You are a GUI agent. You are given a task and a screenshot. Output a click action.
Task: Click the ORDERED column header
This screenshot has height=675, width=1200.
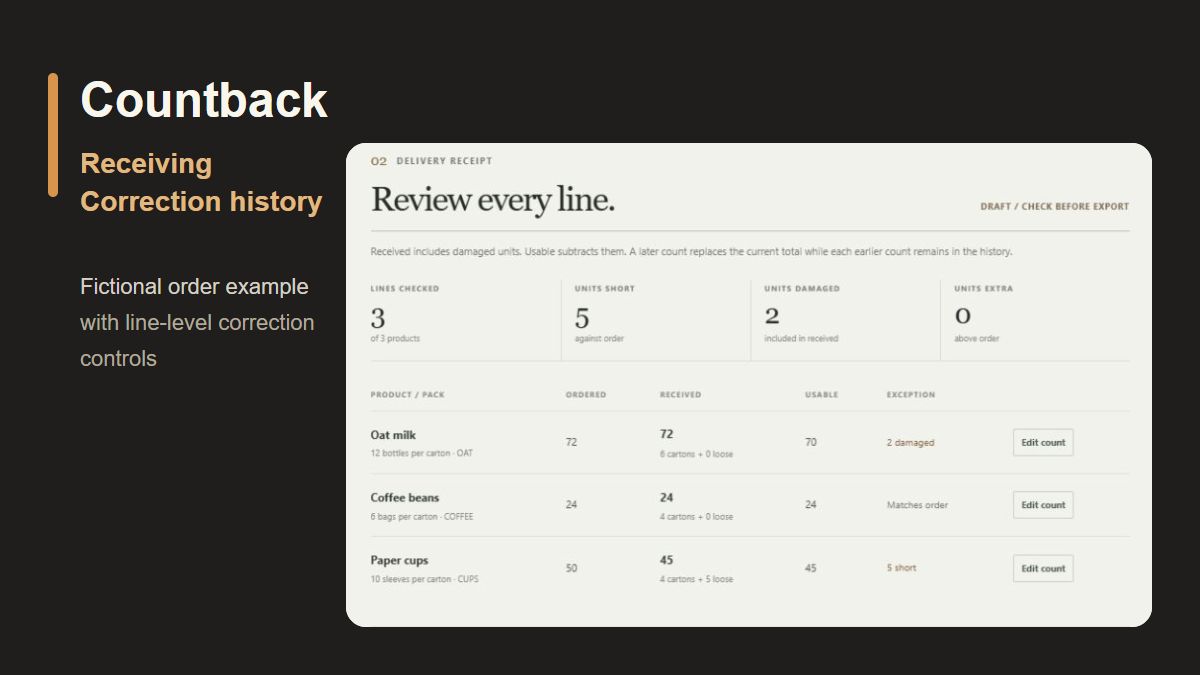[x=586, y=395]
